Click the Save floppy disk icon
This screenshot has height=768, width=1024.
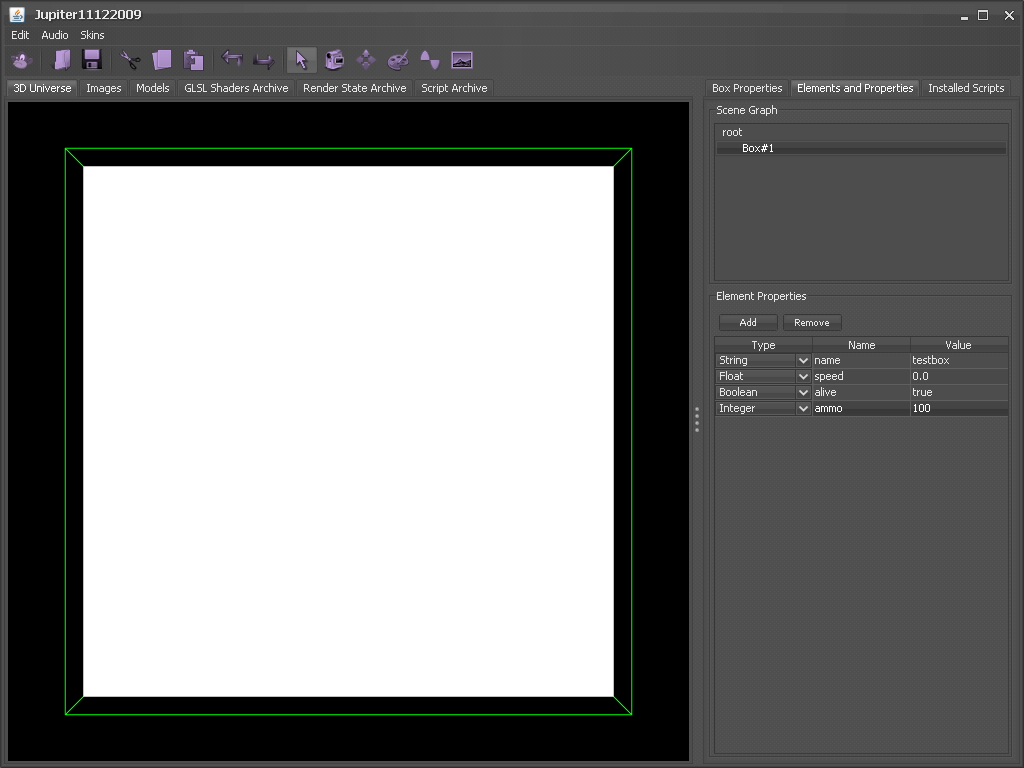[x=92, y=60]
